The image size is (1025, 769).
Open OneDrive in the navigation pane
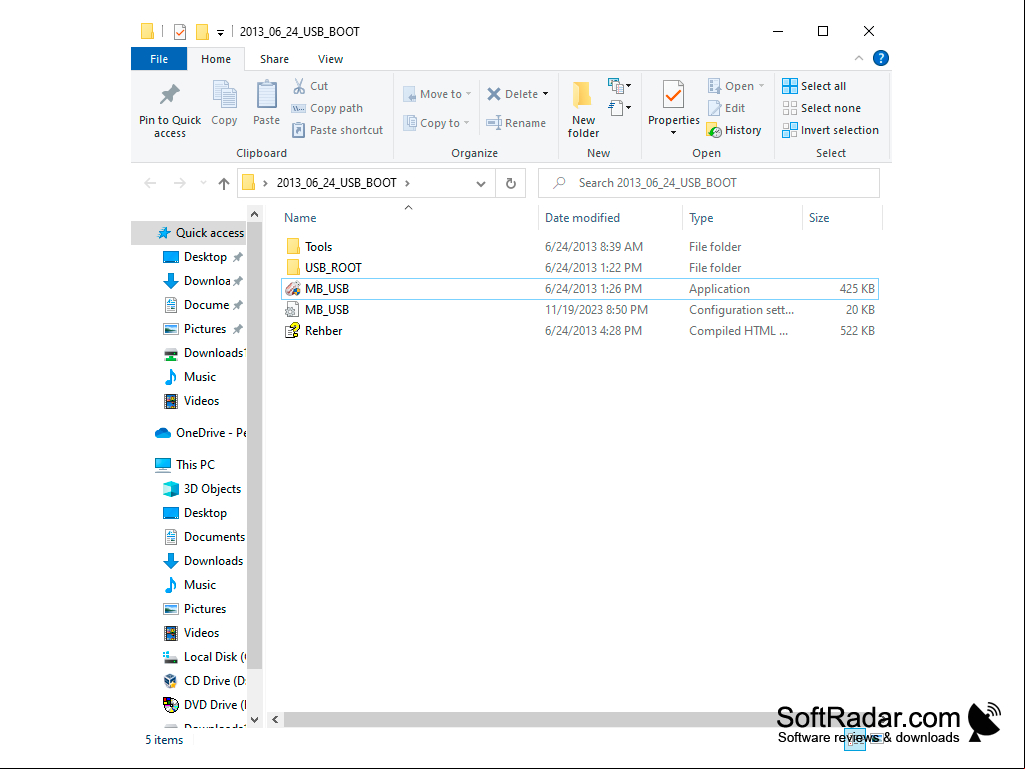click(200, 433)
